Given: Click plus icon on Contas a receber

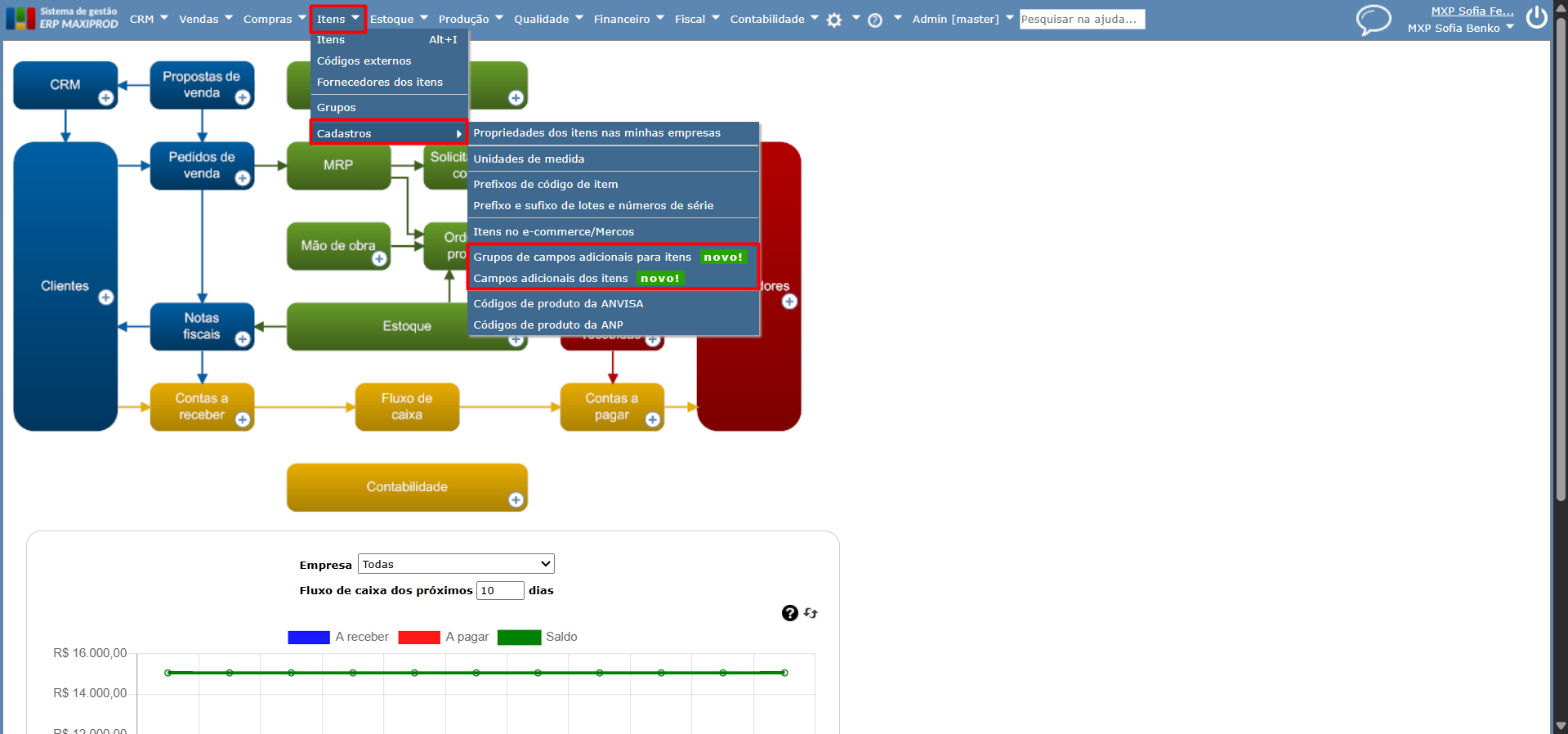Looking at the screenshot, I should [243, 419].
